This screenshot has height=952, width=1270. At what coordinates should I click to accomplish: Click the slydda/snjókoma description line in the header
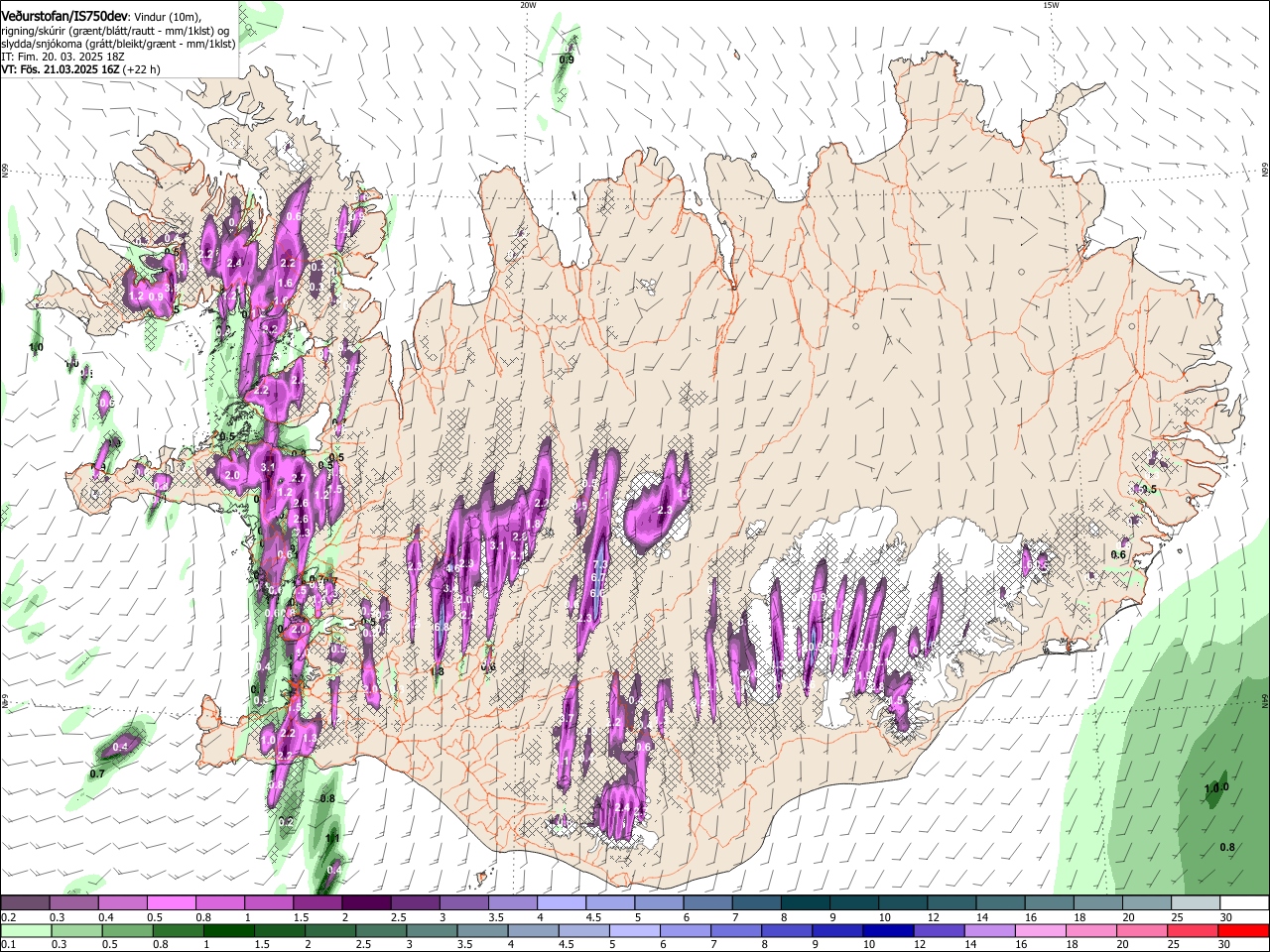click(x=118, y=44)
